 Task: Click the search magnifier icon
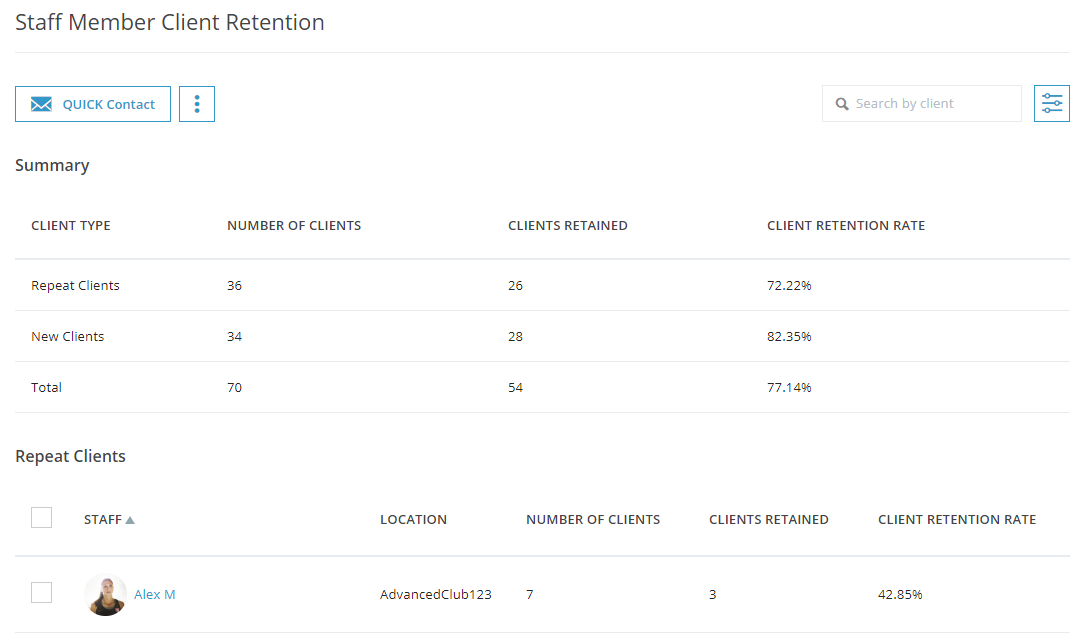(841, 104)
